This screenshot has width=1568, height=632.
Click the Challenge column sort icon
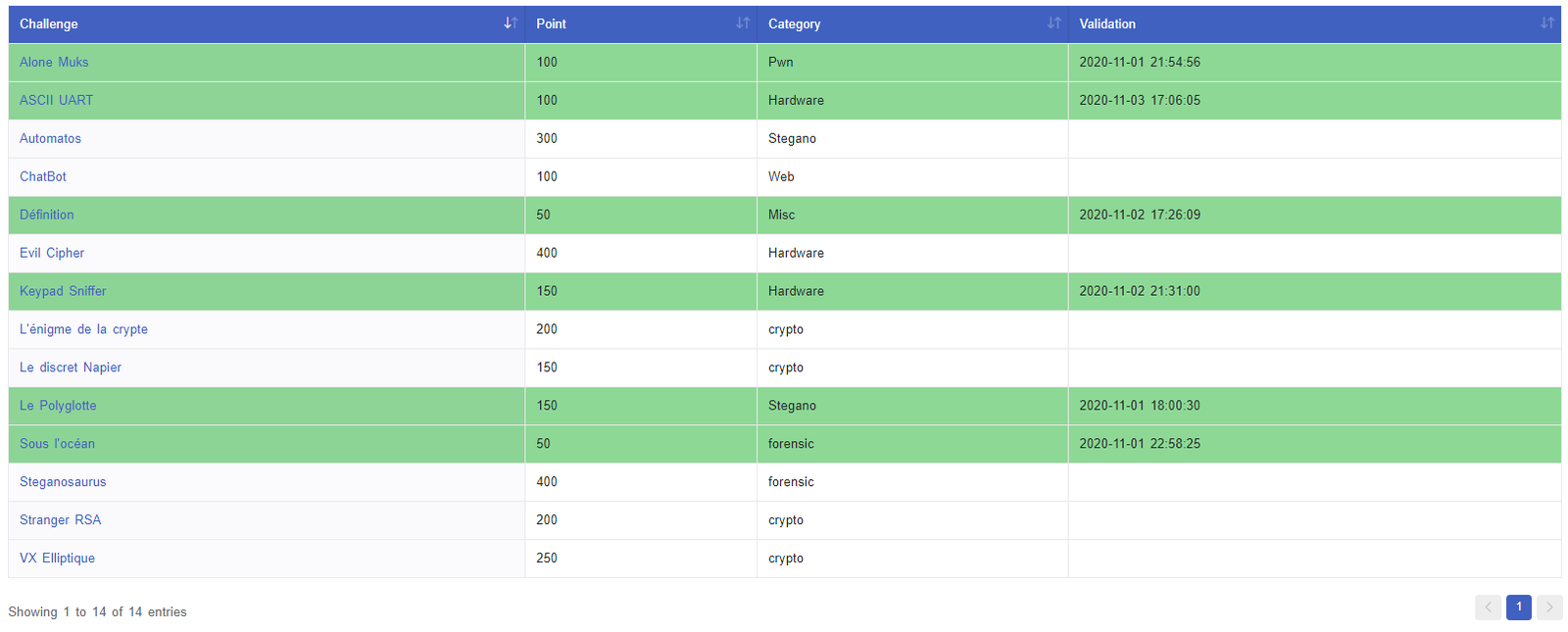click(510, 24)
